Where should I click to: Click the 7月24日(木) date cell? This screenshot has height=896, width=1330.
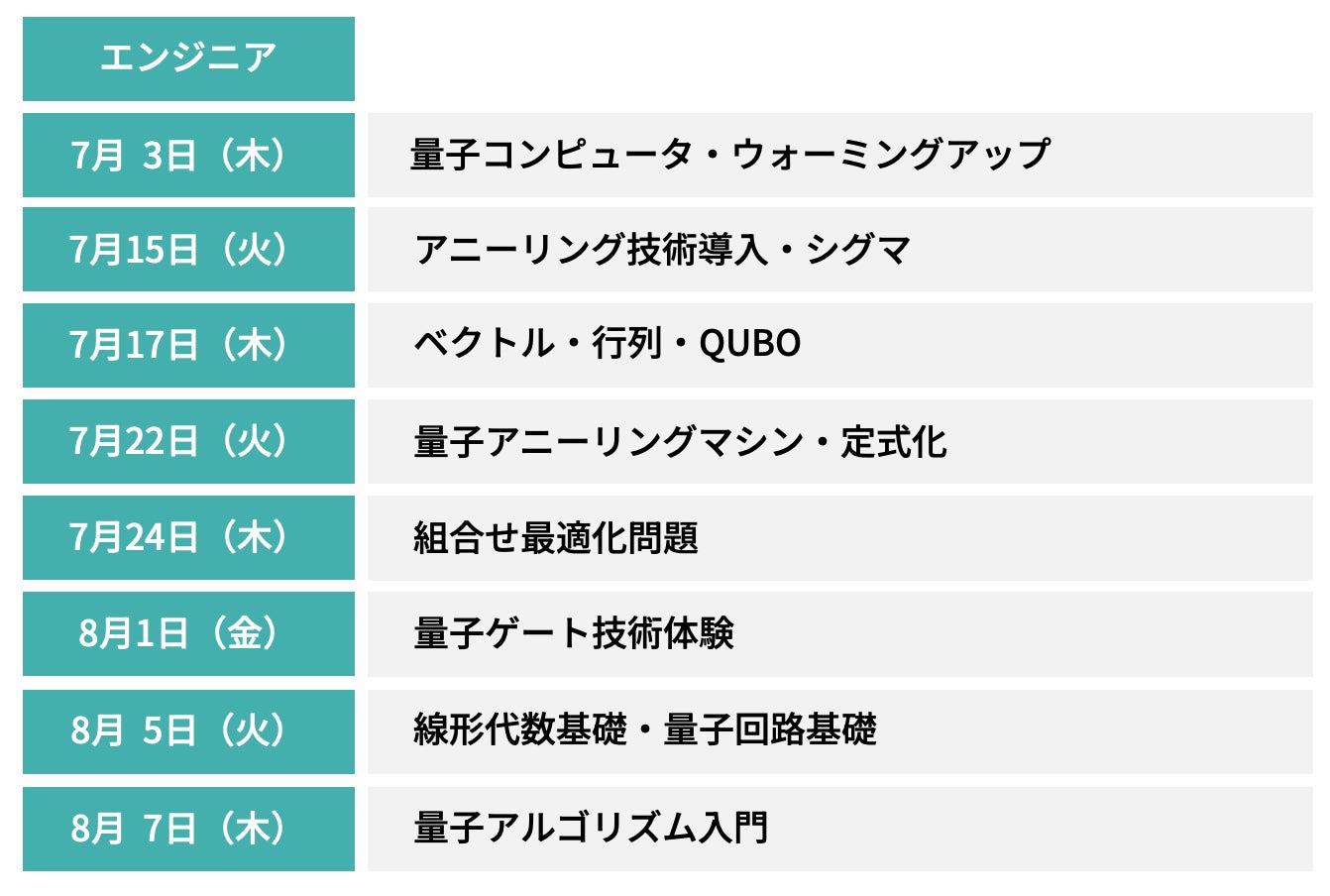(188, 537)
